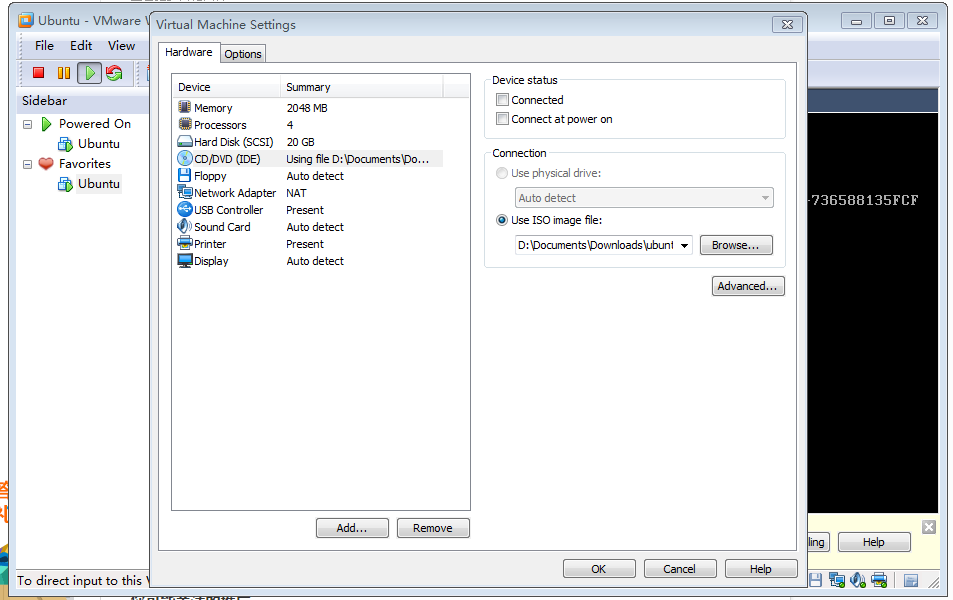Image resolution: width=953 pixels, height=600 pixels.
Task: Click the dialog's Help button beside Cancel
Action: [760, 569]
